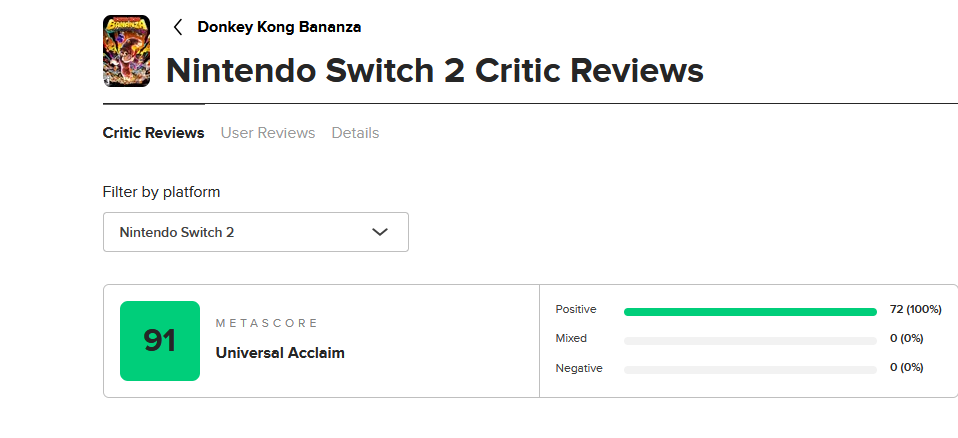Click the green 91 Metascore badge
This screenshot has height=438, width=958.
[x=160, y=341]
